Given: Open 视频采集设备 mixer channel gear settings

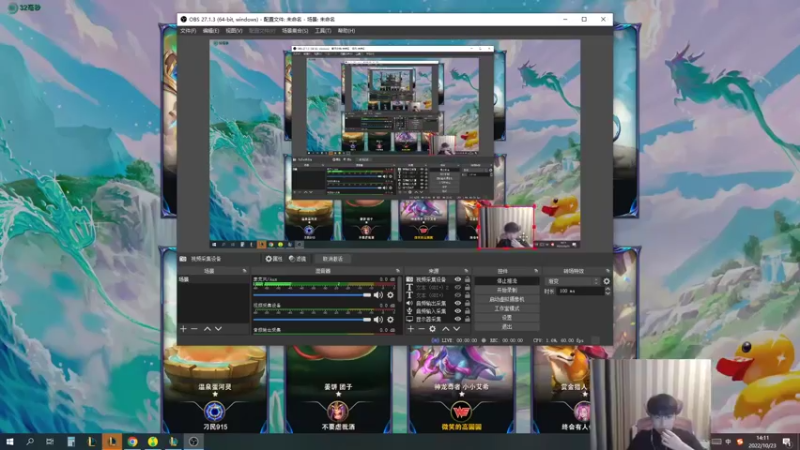Looking at the screenshot, I should (x=390, y=319).
